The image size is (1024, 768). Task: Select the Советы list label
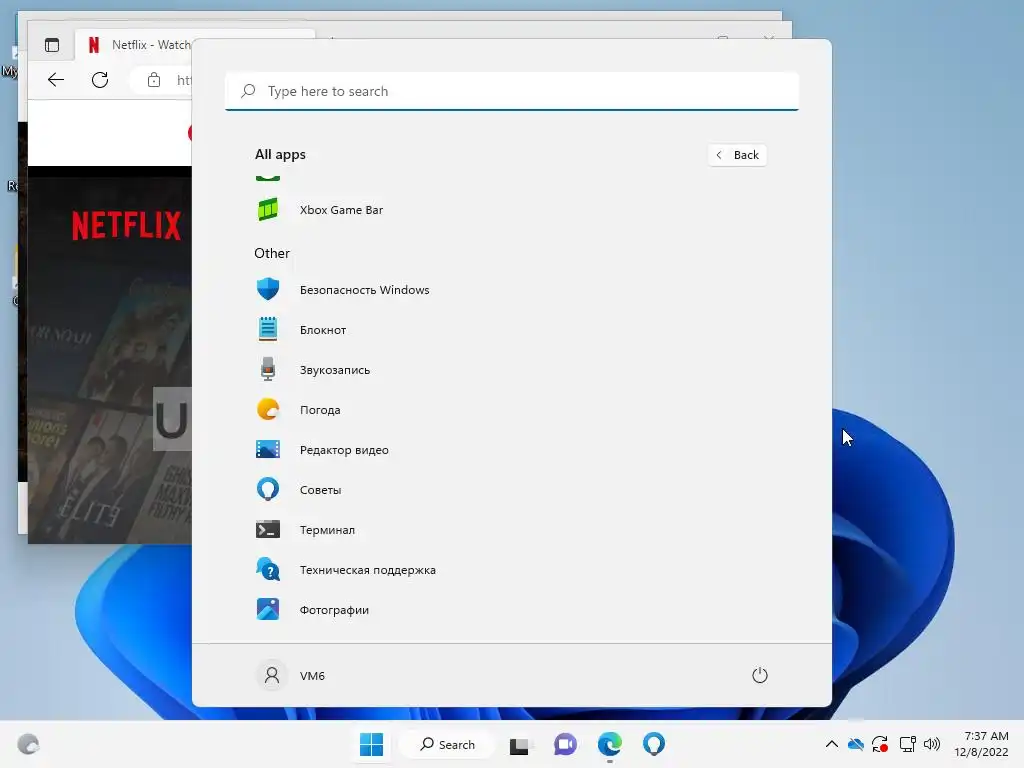321,490
